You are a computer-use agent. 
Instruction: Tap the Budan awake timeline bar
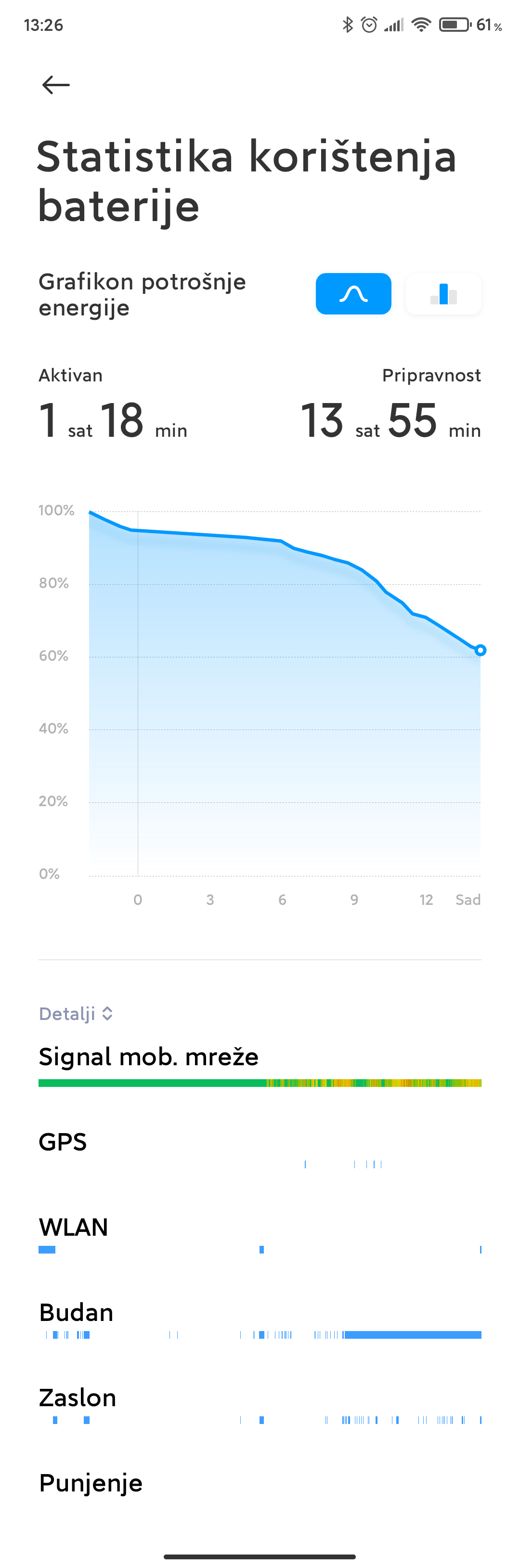click(x=260, y=1335)
